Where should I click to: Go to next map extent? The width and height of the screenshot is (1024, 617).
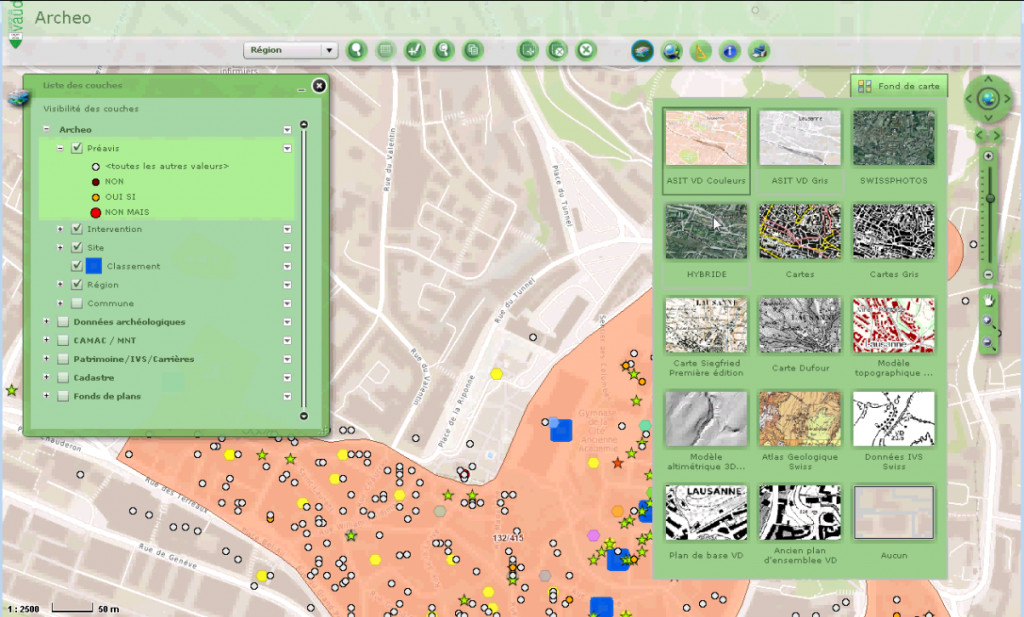[997, 135]
